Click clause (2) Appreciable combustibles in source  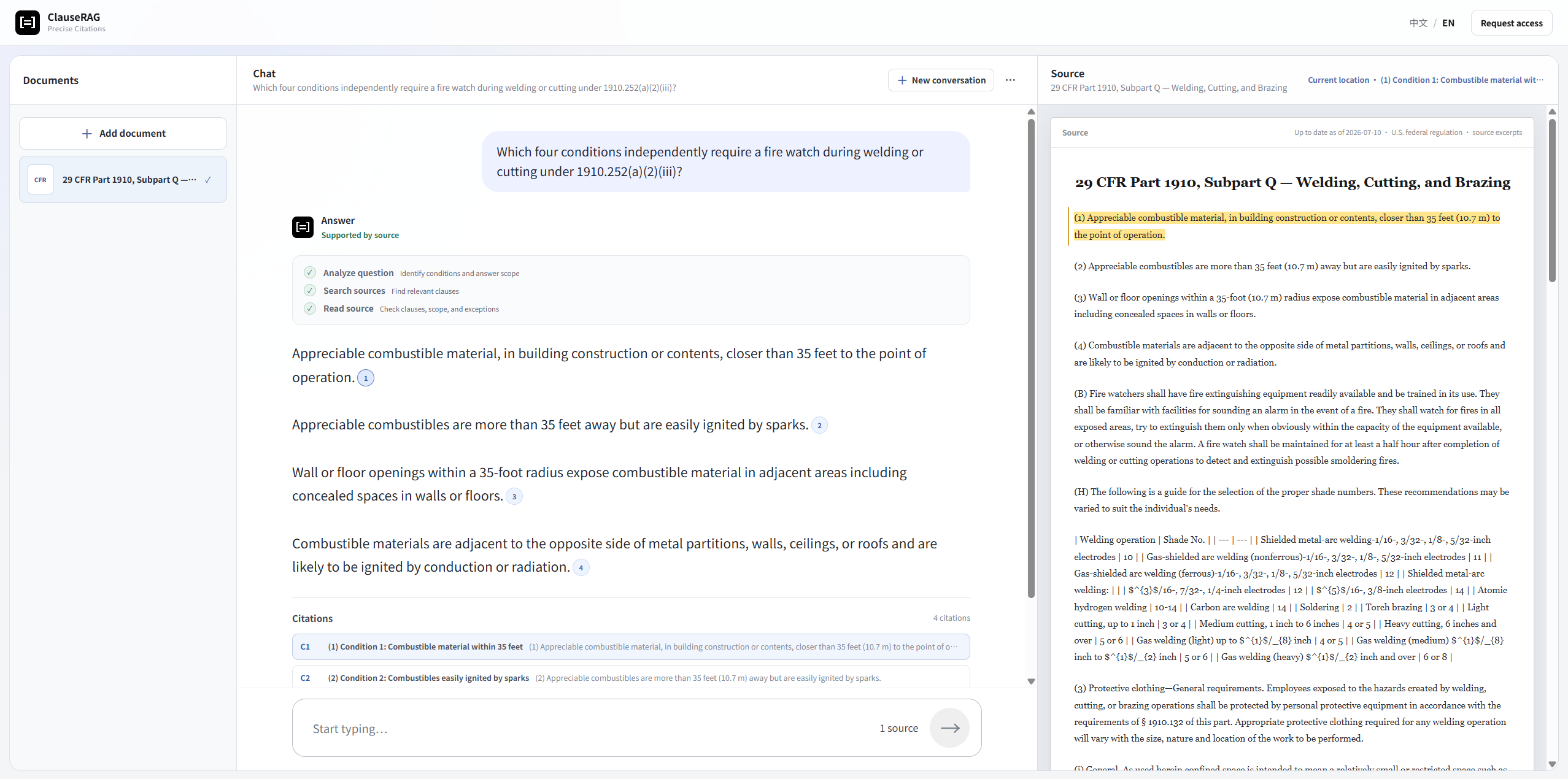click(1272, 266)
